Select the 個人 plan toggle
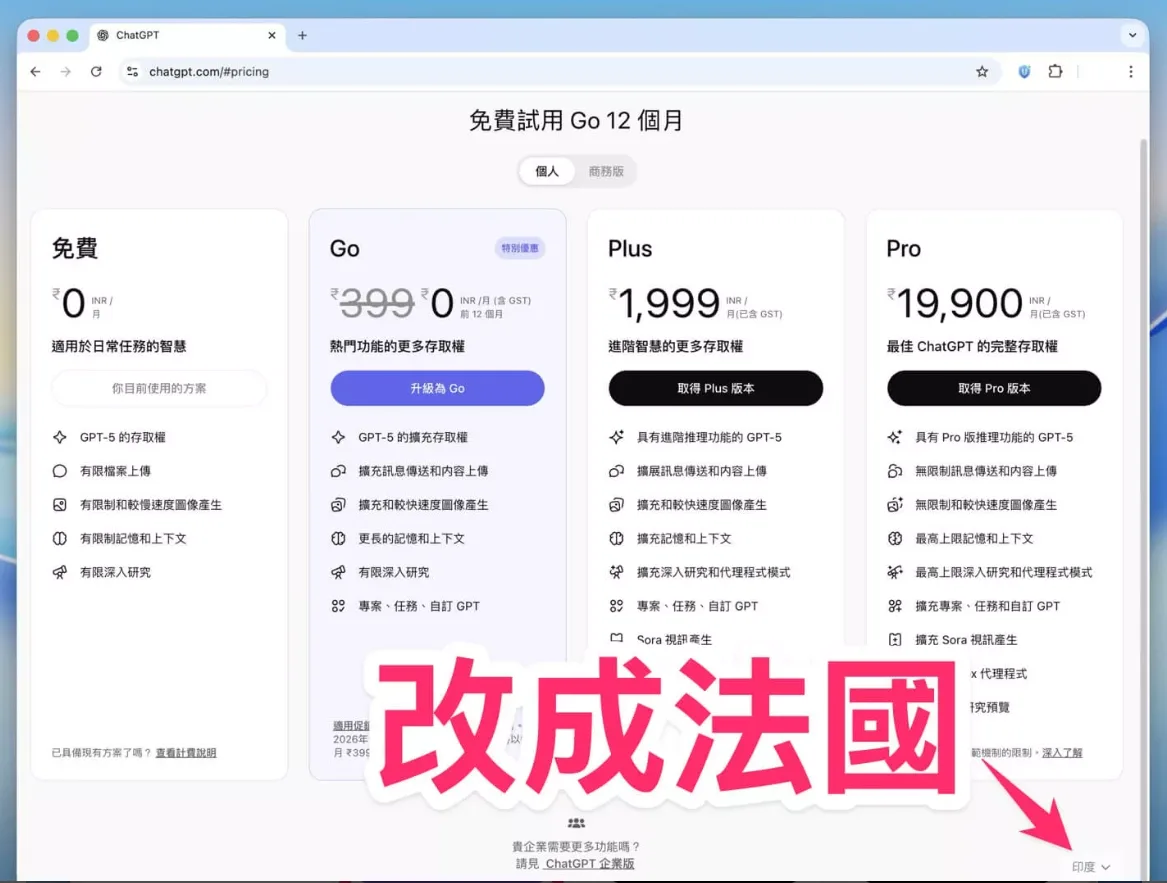The image size is (1167, 883). pos(547,171)
